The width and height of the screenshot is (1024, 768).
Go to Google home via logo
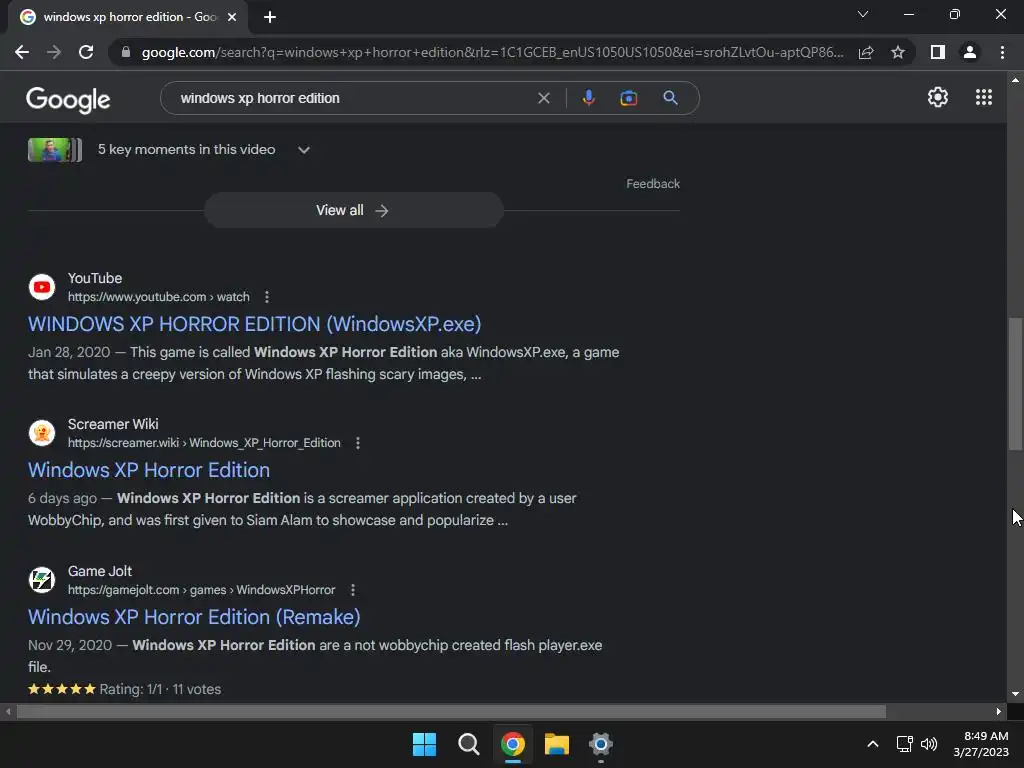click(x=68, y=99)
